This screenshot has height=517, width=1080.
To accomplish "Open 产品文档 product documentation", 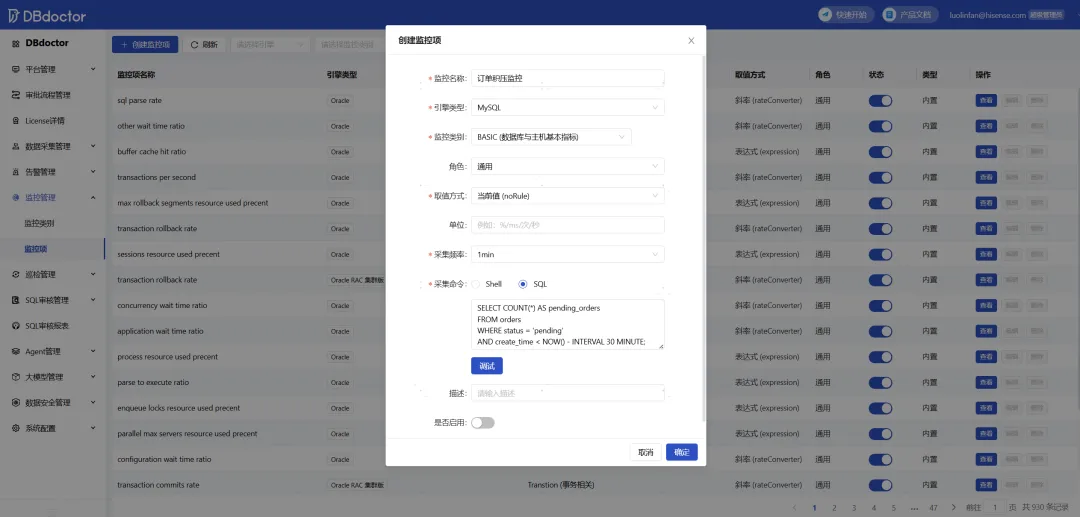I will [910, 14].
